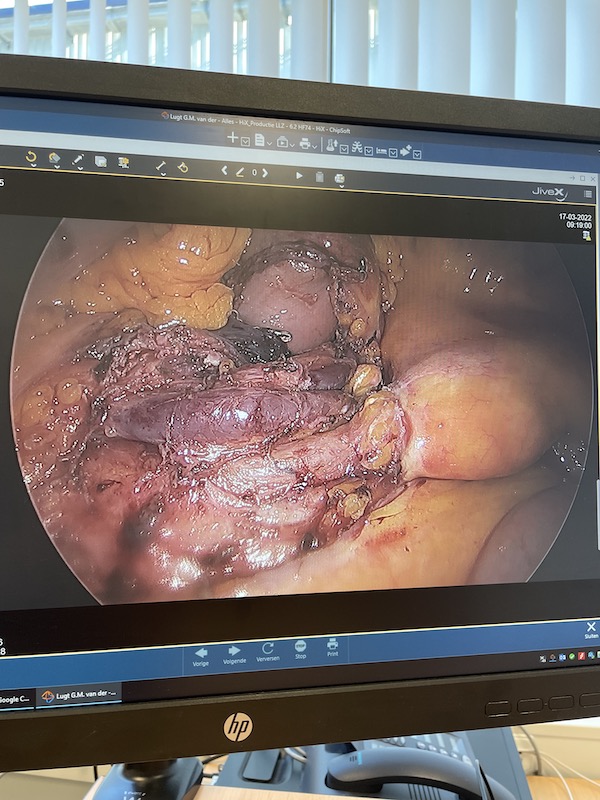The image size is (600, 800).
Task: Click the Vorige back arrow button
Action: click(x=201, y=657)
